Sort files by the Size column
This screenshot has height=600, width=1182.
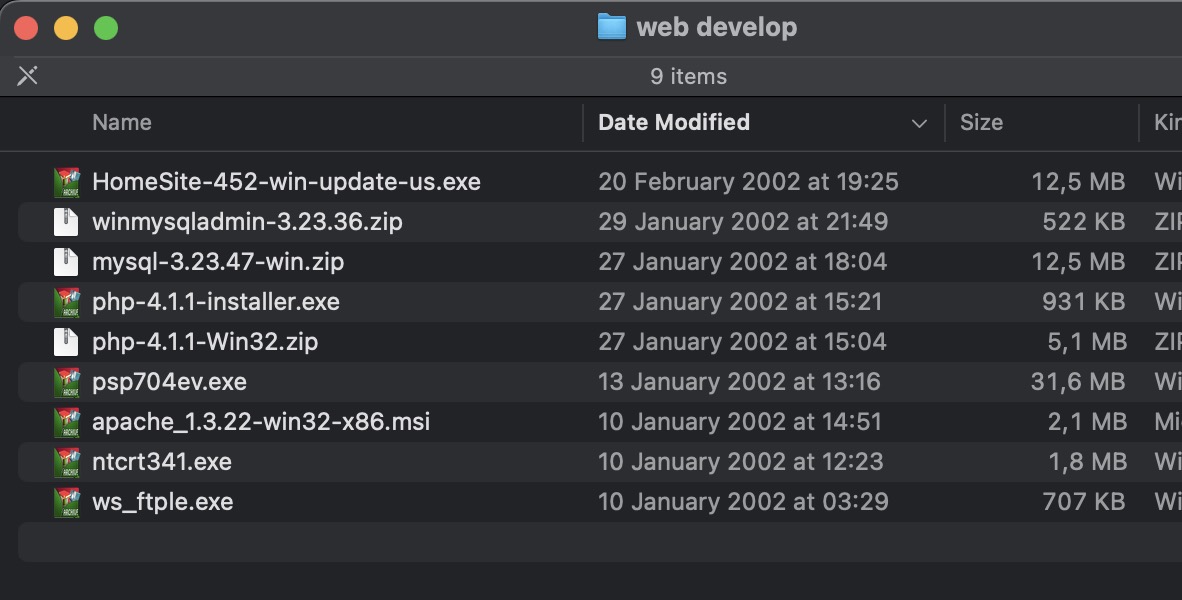pyautogui.click(x=981, y=122)
